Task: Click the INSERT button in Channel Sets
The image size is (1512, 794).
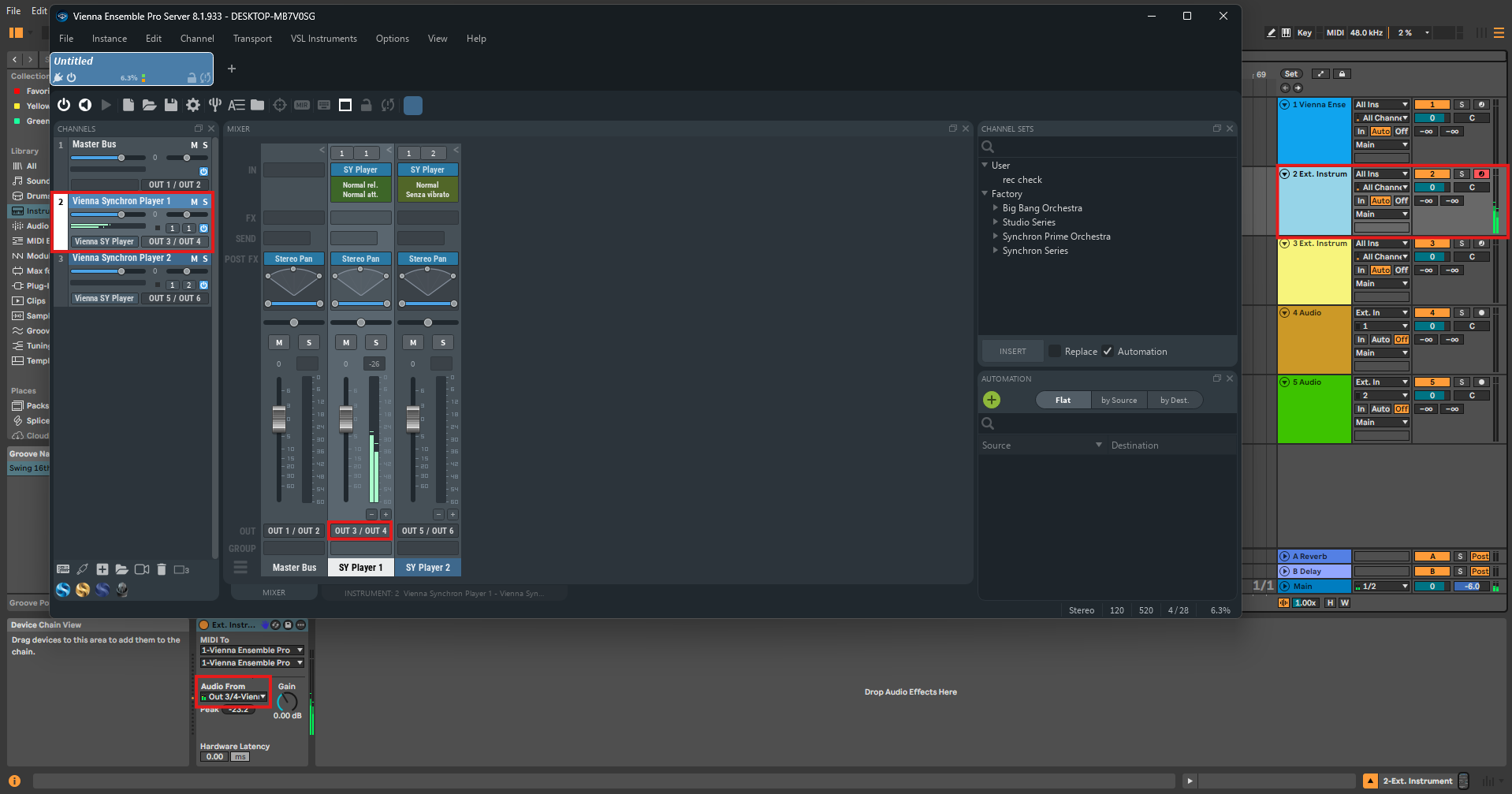Action: [1013, 352]
